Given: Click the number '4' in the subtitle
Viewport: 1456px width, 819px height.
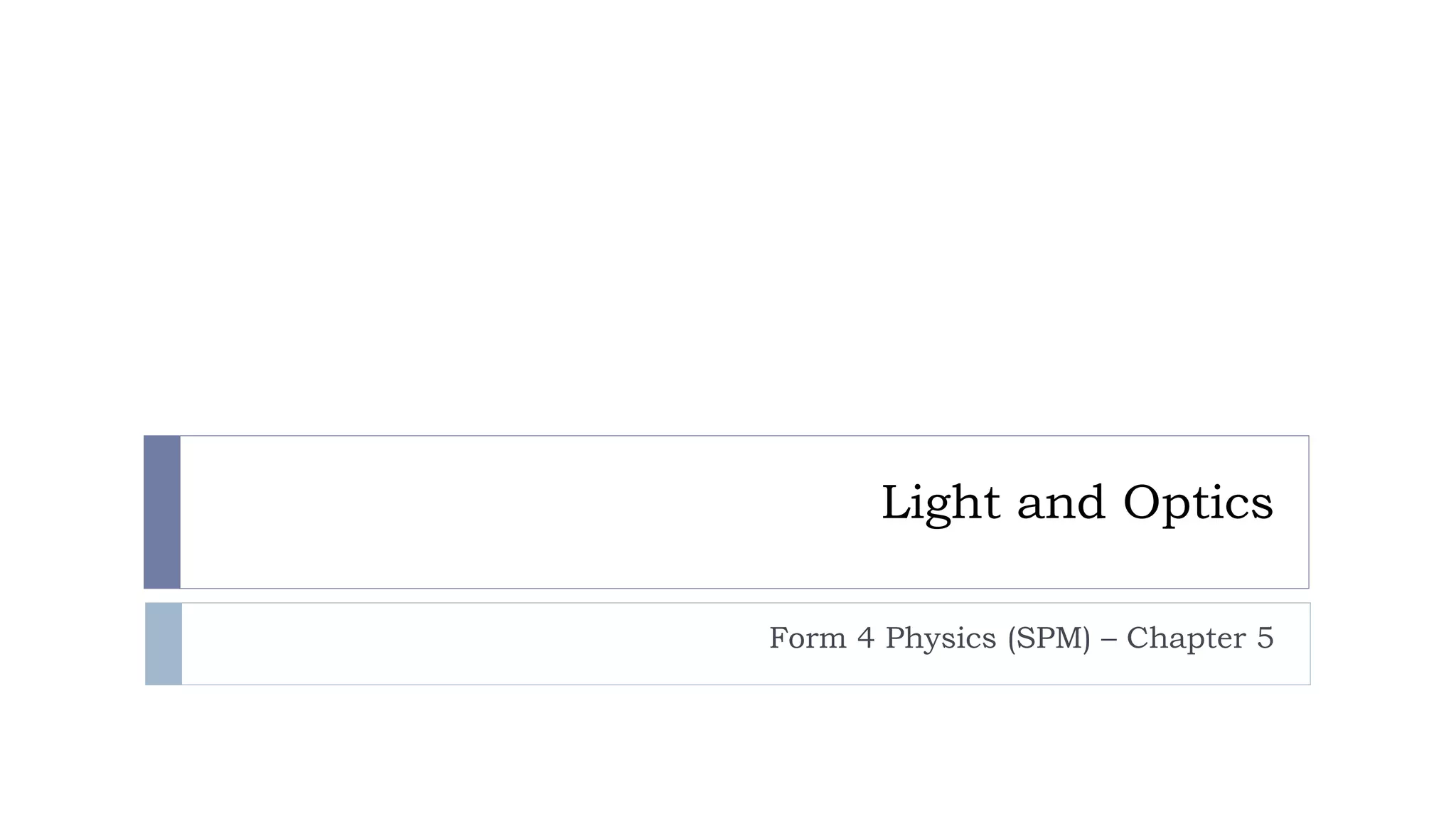Looking at the screenshot, I should [865, 638].
